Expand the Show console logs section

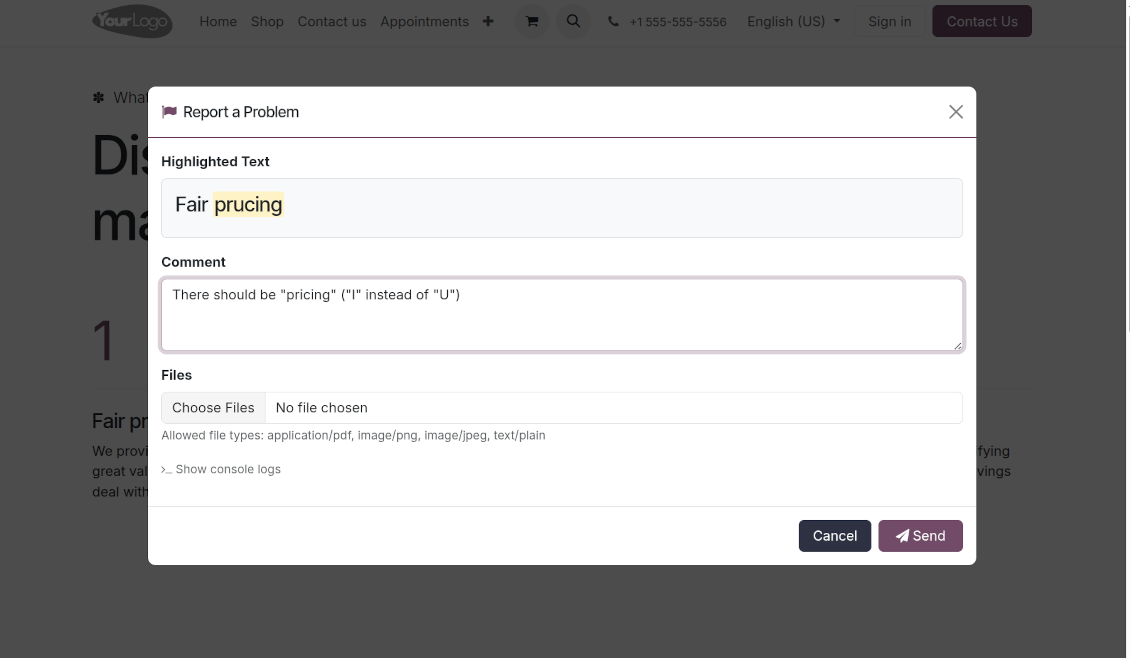click(x=221, y=468)
